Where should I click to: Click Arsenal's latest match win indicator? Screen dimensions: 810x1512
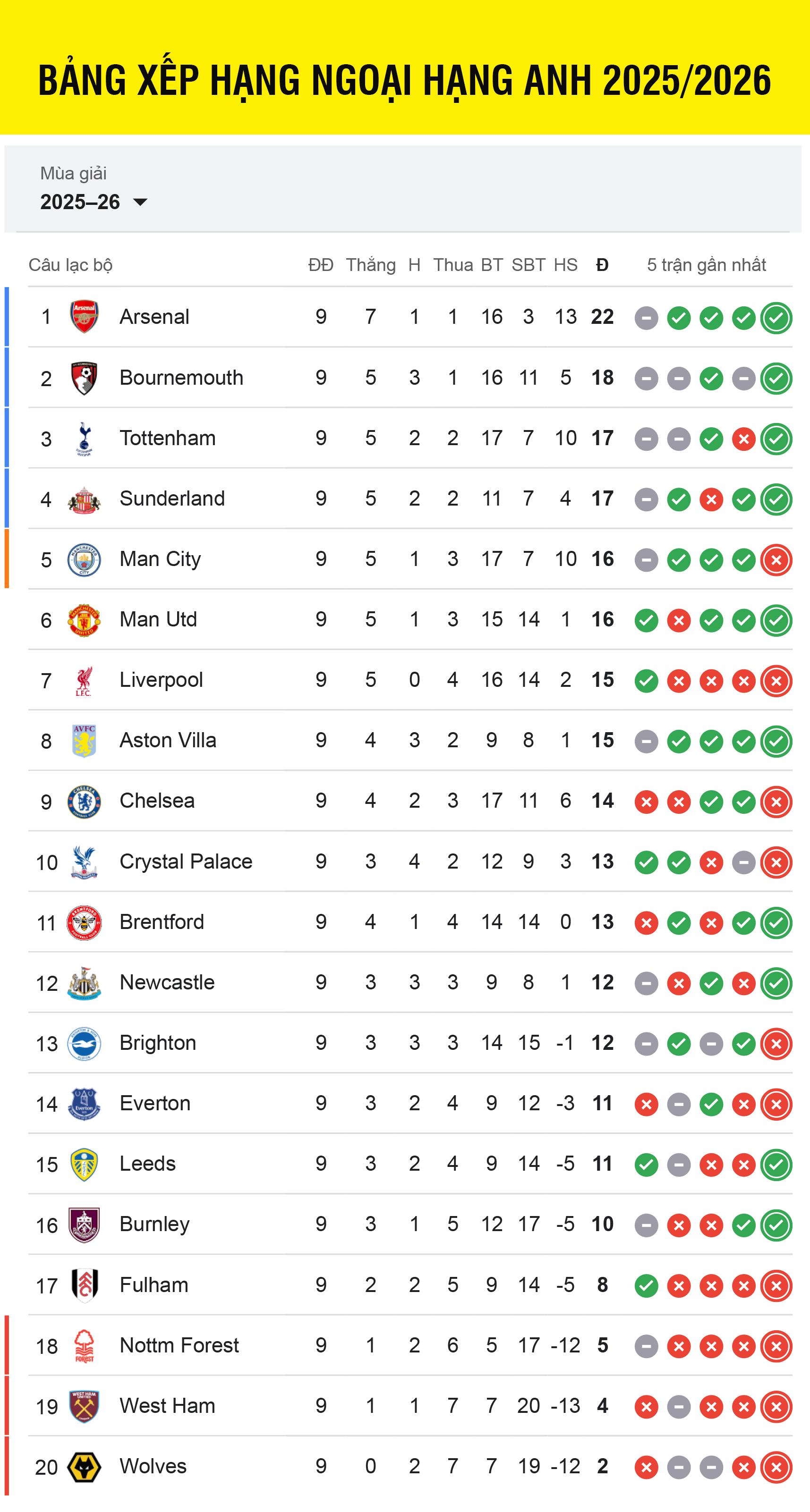(x=776, y=318)
